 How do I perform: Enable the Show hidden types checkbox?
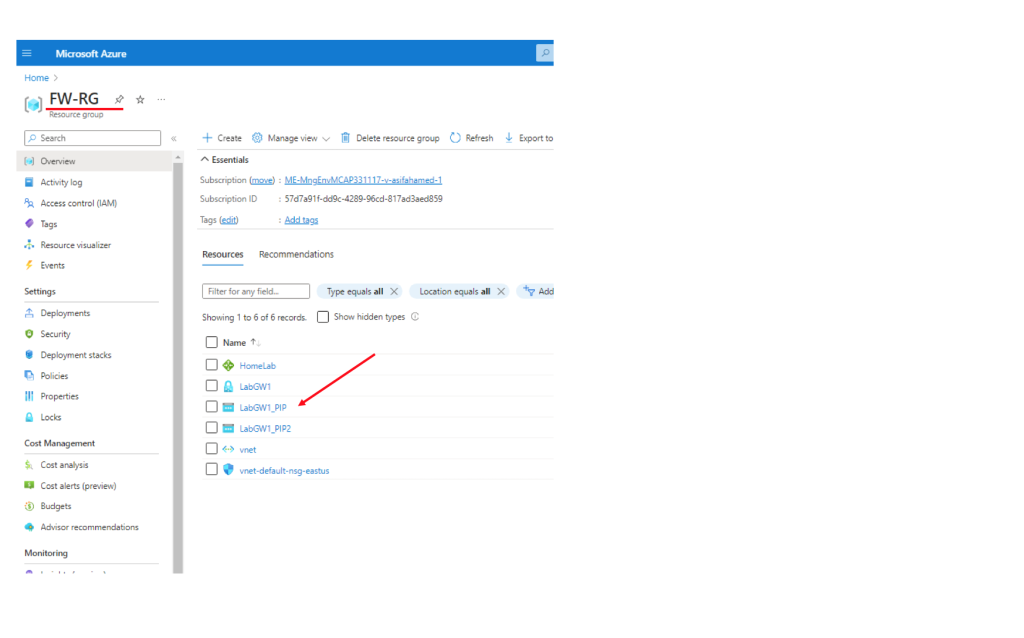pyautogui.click(x=323, y=317)
